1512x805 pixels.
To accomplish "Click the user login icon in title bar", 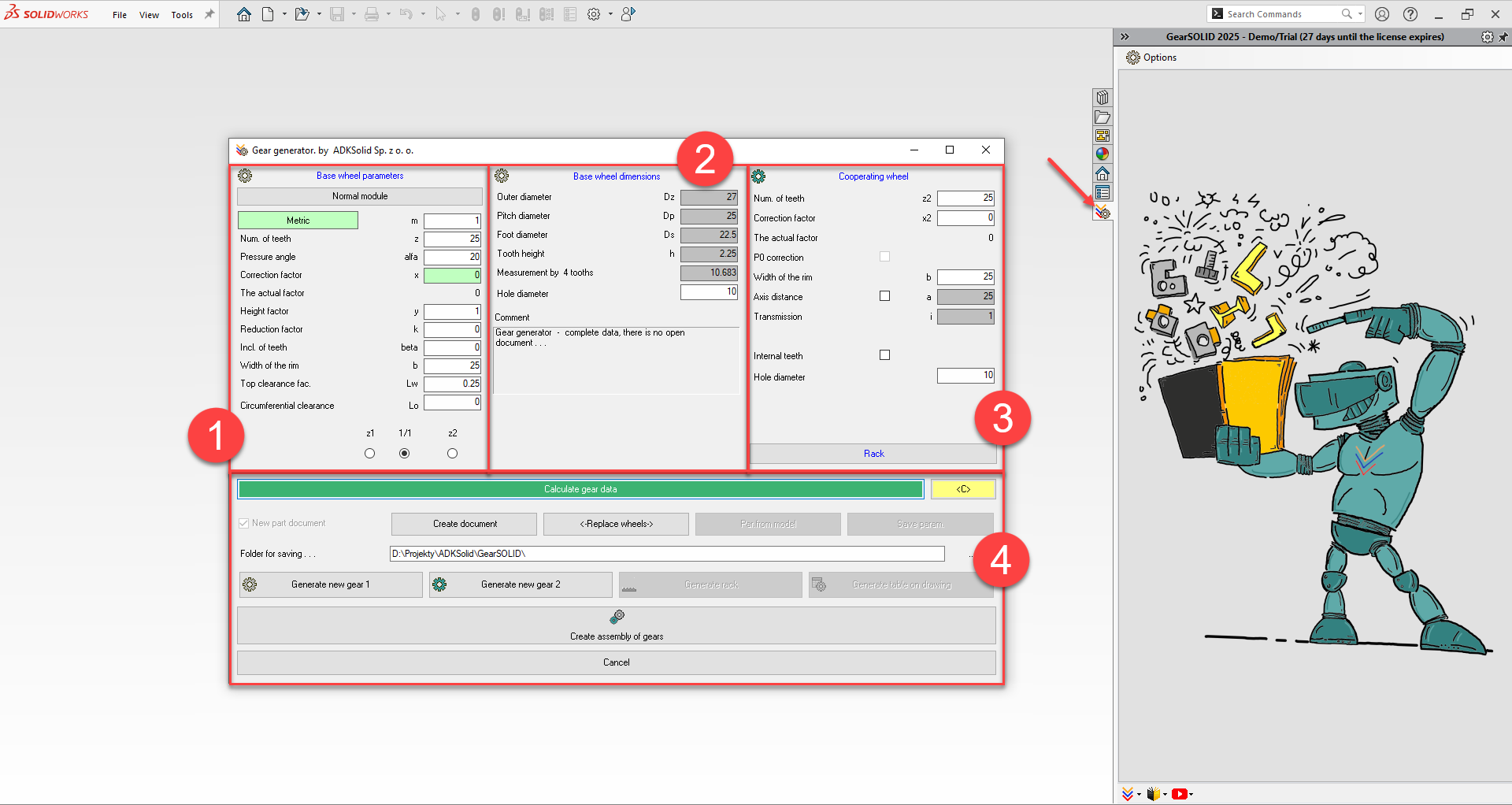I will click(x=1381, y=14).
